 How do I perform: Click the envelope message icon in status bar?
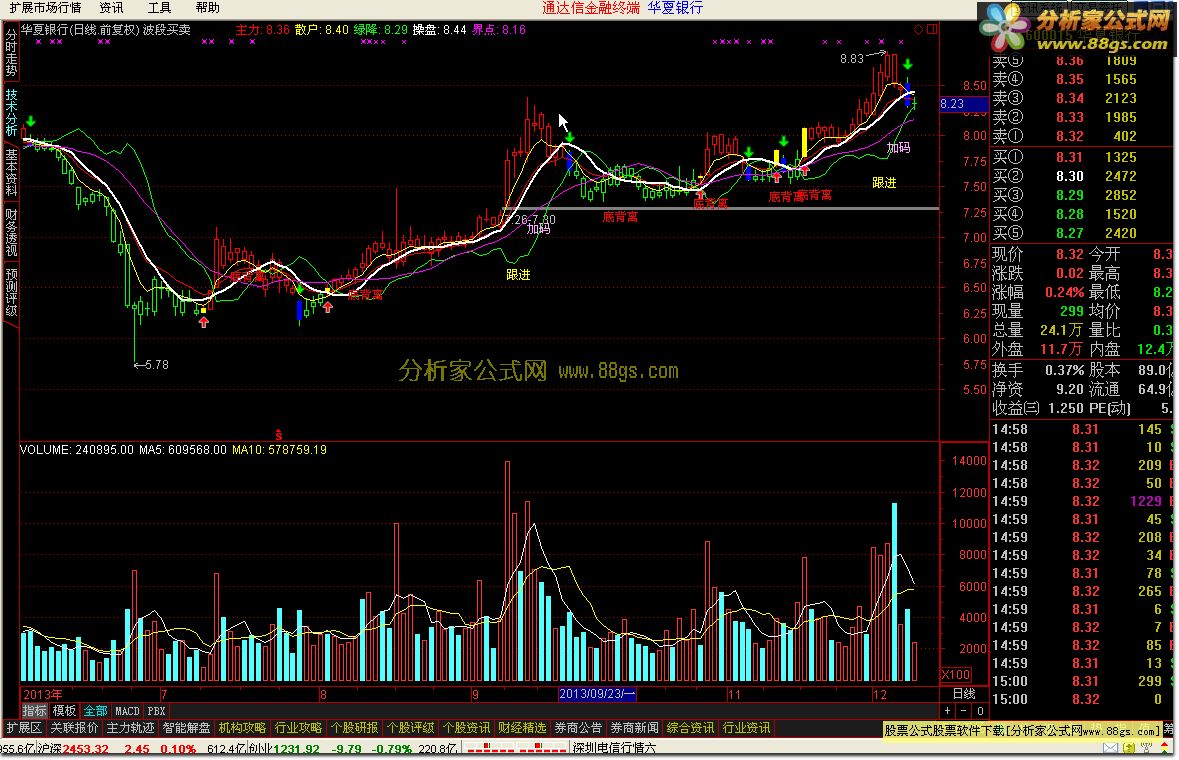(x=1111, y=748)
